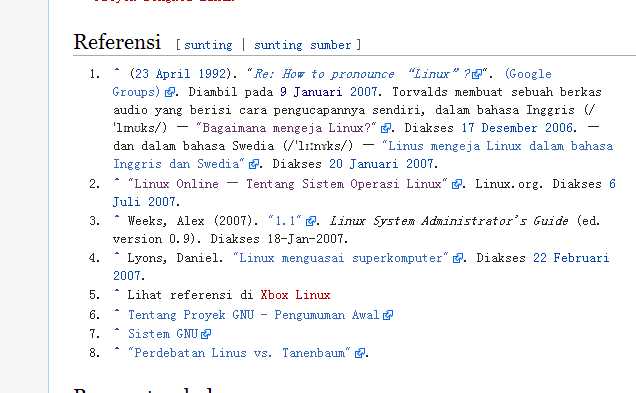This screenshot has width=636, height=393.
Task: Click external icon after 'superkomputer'
Action: pyautogui.click(x=458, y=258)
